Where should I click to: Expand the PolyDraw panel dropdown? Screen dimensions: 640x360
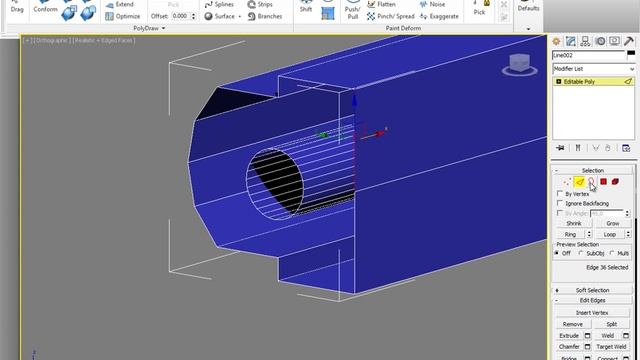click(x=164, y=28)
